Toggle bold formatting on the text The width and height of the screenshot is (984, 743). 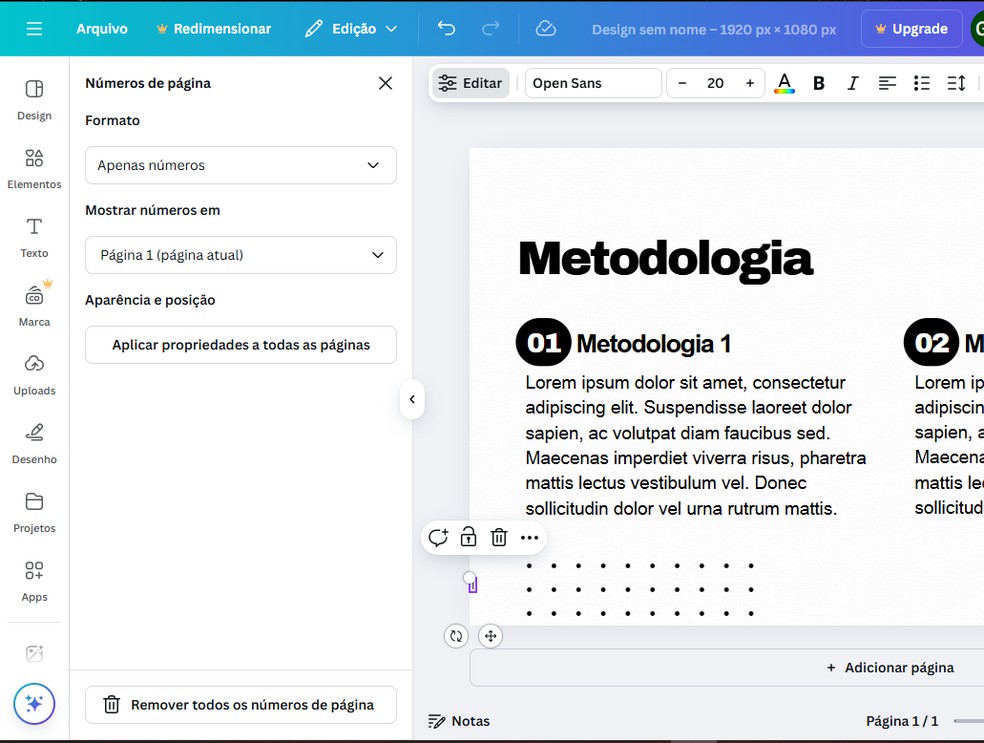tap(818, 83)
